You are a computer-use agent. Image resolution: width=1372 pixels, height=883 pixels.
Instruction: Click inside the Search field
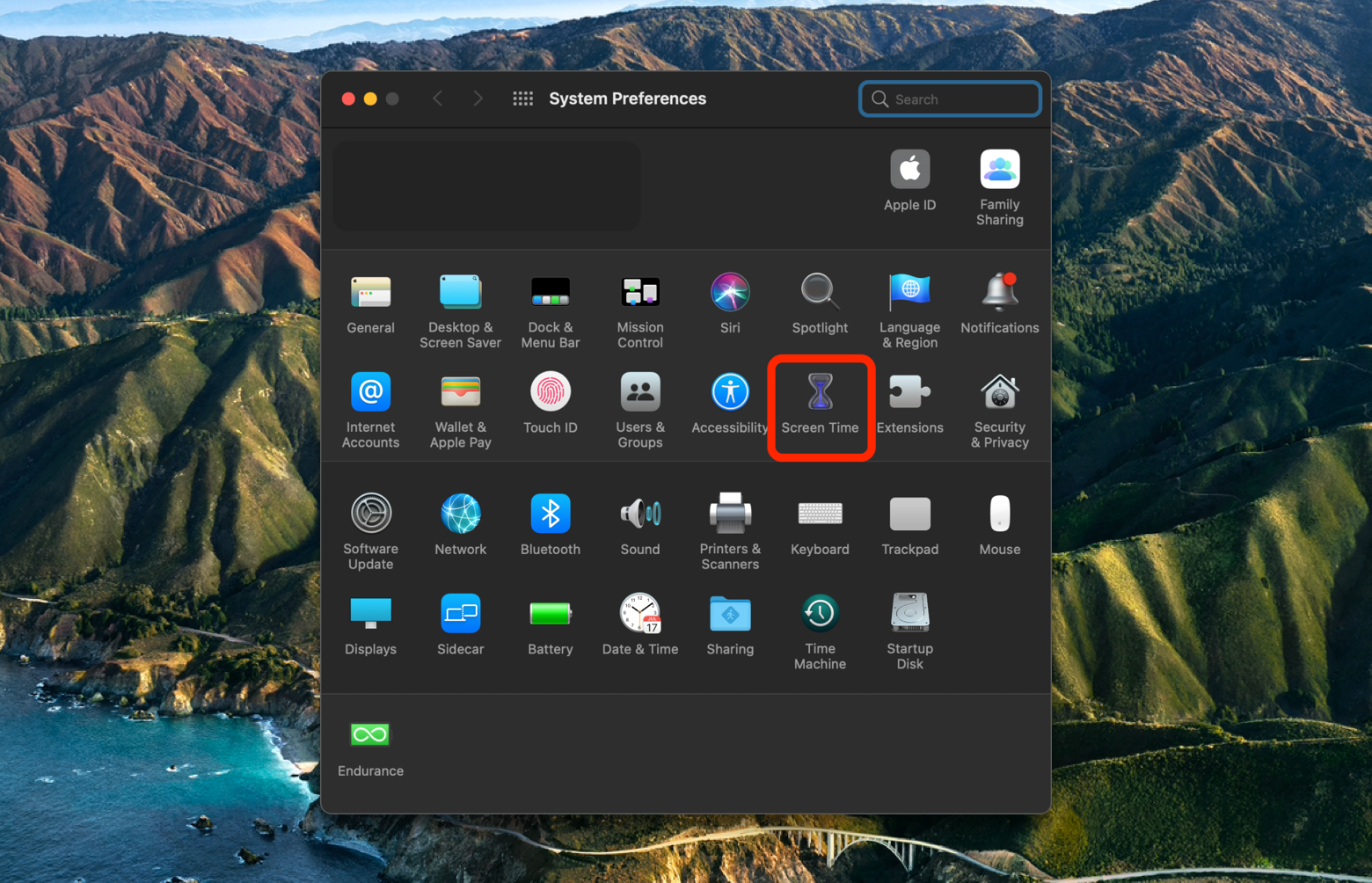(949, 99)
